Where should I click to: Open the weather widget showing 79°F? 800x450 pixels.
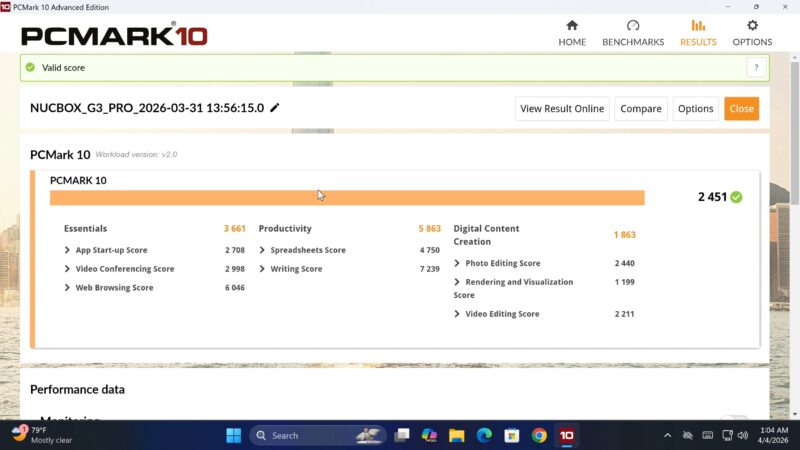pyautogui.click(x=42, y=435)
